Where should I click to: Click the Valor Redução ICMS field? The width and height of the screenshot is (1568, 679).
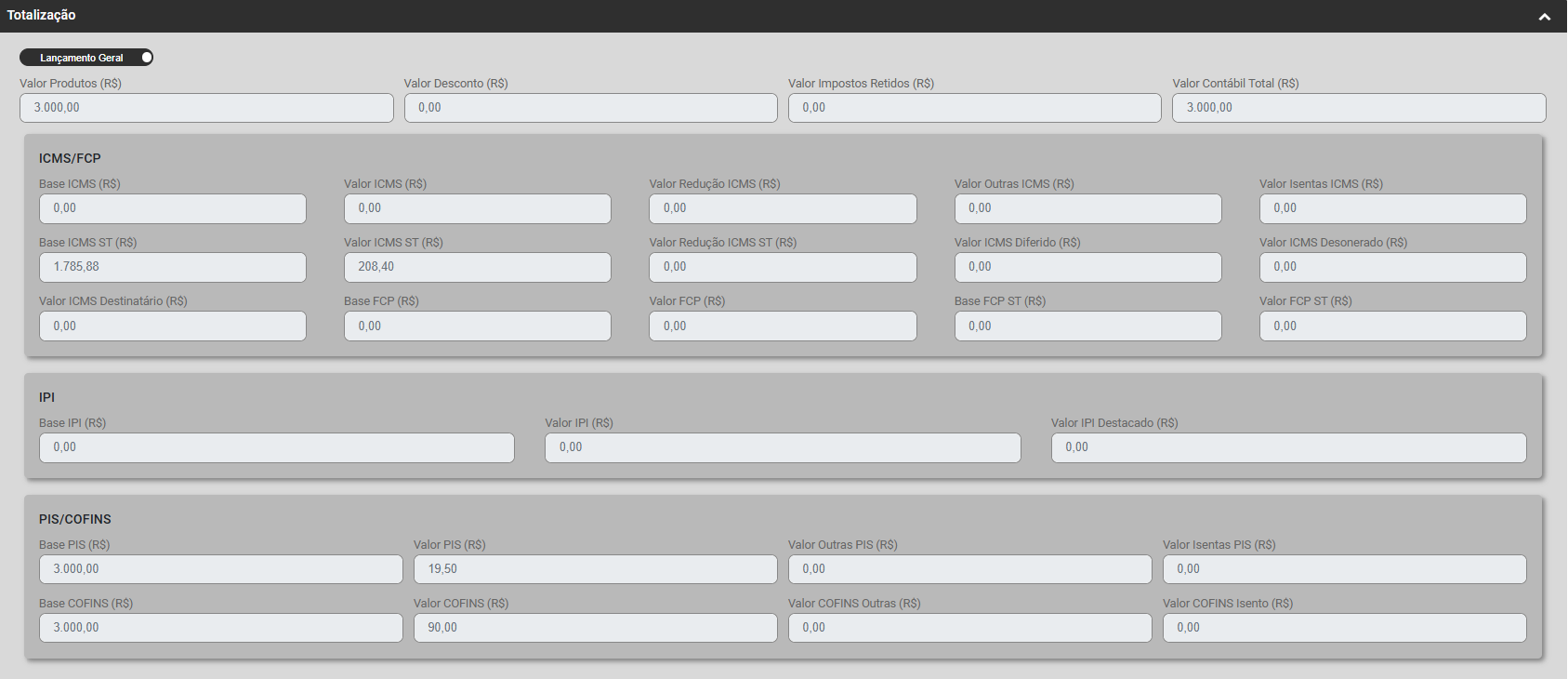click(782, 208)
